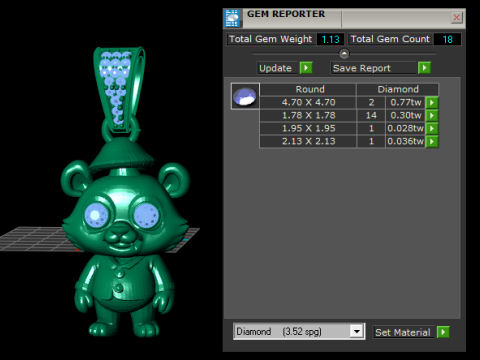The image size is (480, 360).
Task: Click the Total Gem Count value 18
Action: coord(447,39)
